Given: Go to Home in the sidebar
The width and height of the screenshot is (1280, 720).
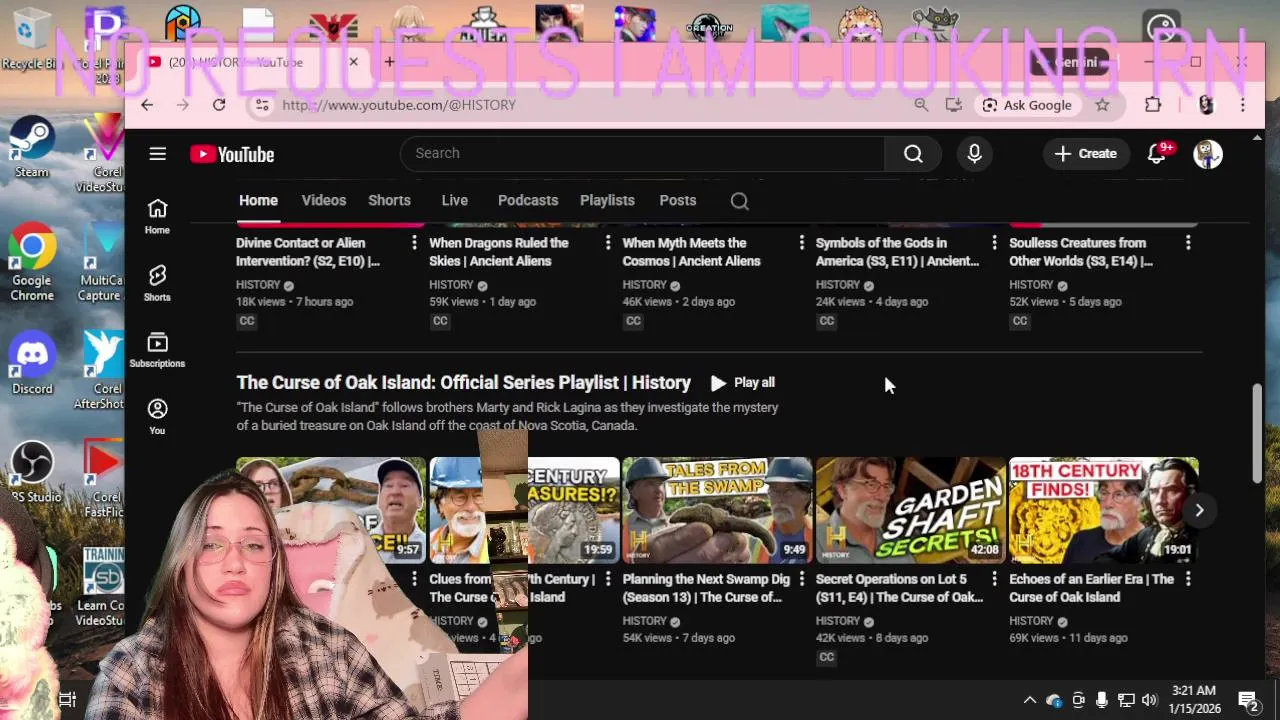Looking at the screenshot, I should tap(157, 215).
